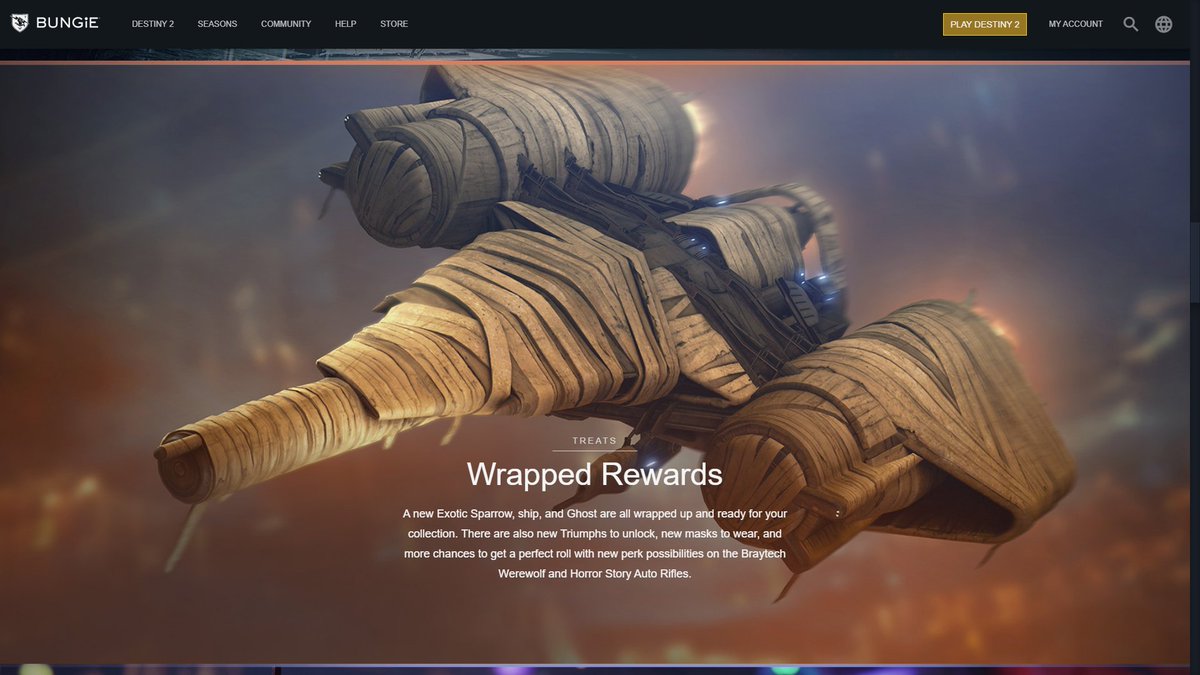Open the search magnifier icon
The width and height of the screenshot is (1200, 675).
pyautogui.click(x=1131, y=24)
